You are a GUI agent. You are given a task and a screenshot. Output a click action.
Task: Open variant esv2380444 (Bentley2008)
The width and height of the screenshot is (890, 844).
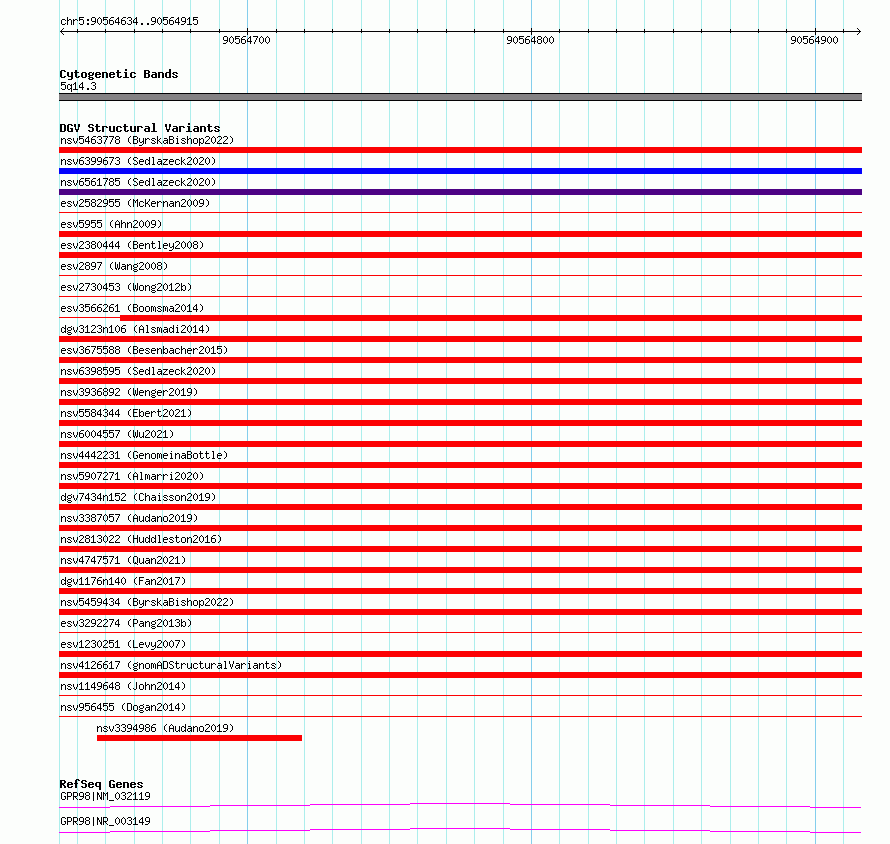click(x=132, y=245)
